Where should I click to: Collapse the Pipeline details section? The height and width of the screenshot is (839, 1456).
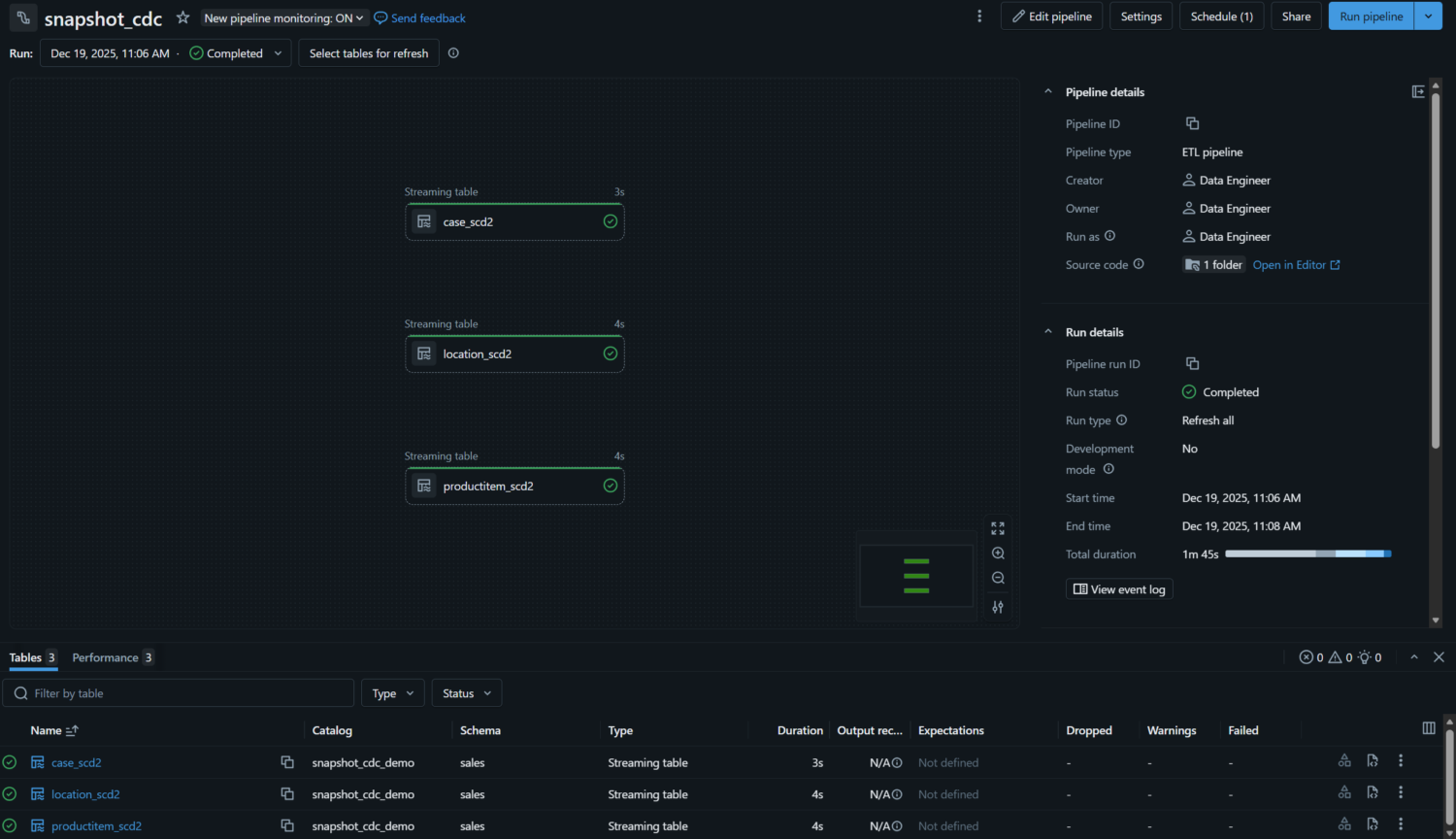[x=1048, y=92]
